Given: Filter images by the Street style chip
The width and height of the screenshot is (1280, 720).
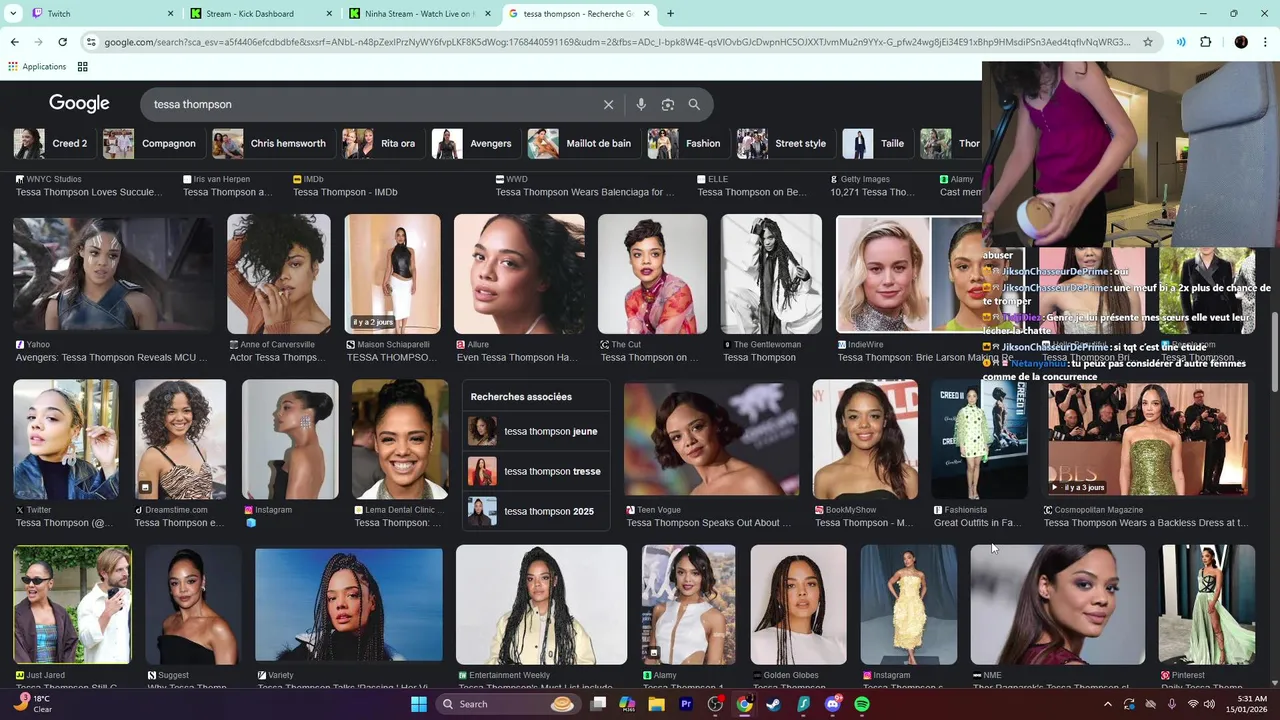Looking at the screenshot, I should [x=786, y=143].
